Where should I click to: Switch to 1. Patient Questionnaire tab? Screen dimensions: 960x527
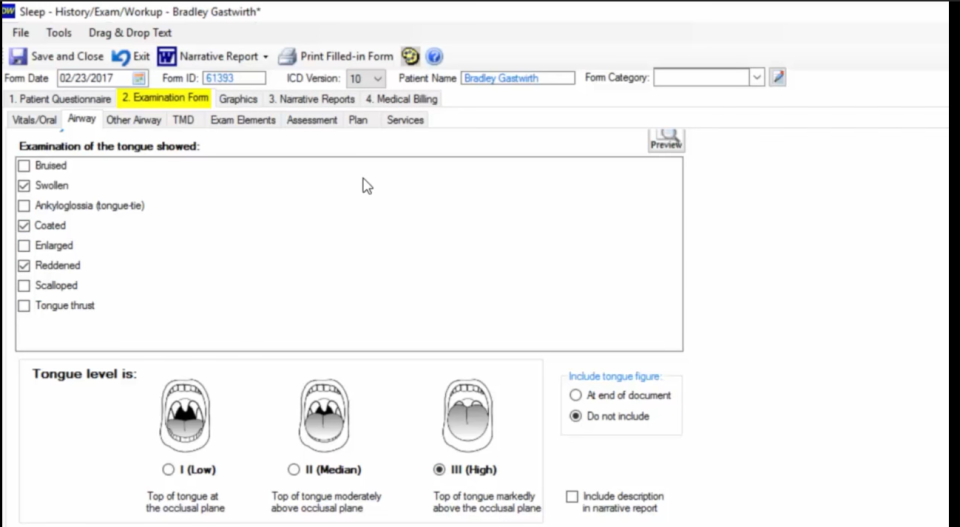click(x=60, y=99)
